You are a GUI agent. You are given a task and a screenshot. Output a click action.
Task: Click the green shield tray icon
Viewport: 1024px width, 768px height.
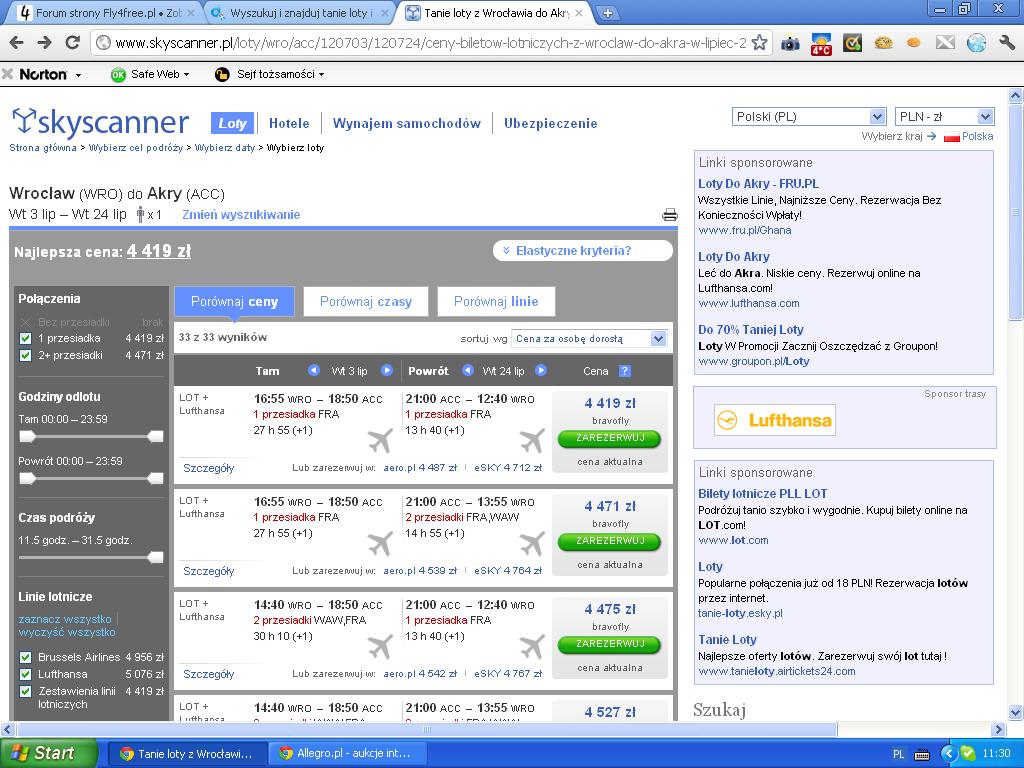(x=968, y=754)
